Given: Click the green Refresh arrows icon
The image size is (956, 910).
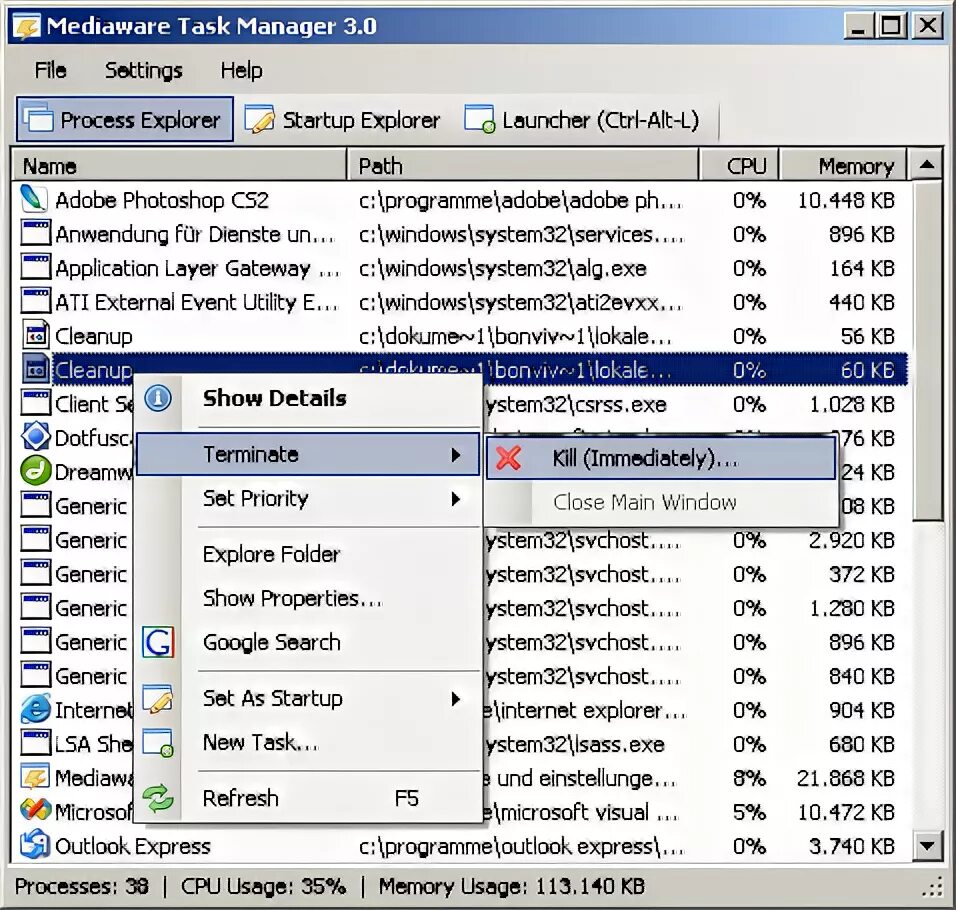Looking at the screenshot, I should (x=158, y=798).
